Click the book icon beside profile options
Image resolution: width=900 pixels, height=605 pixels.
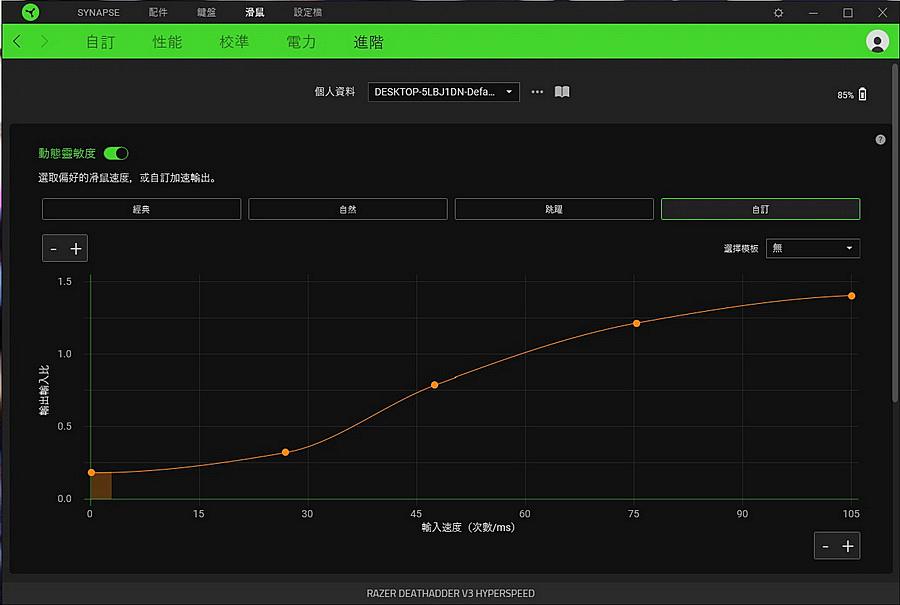pos(563,92)
